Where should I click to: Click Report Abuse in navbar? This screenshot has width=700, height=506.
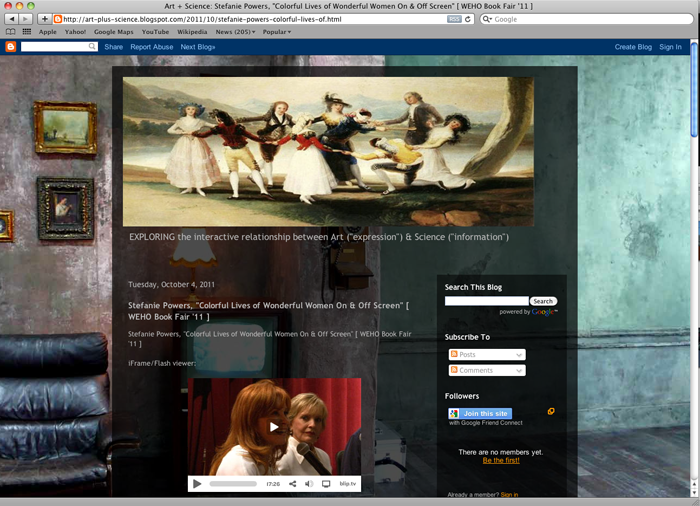click(x=152, y=47)
